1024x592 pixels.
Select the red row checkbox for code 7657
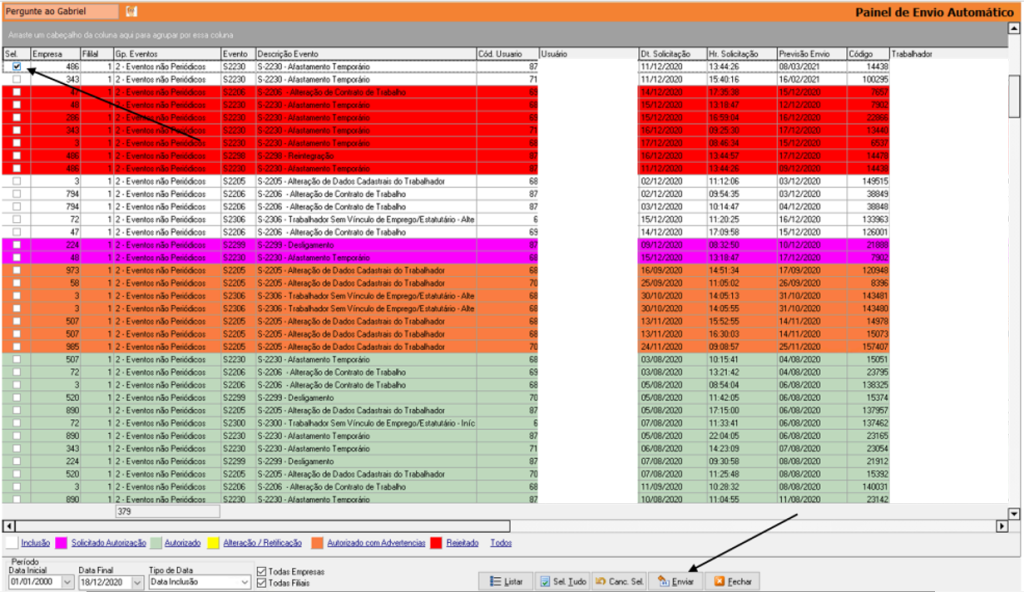coord(17,92)
